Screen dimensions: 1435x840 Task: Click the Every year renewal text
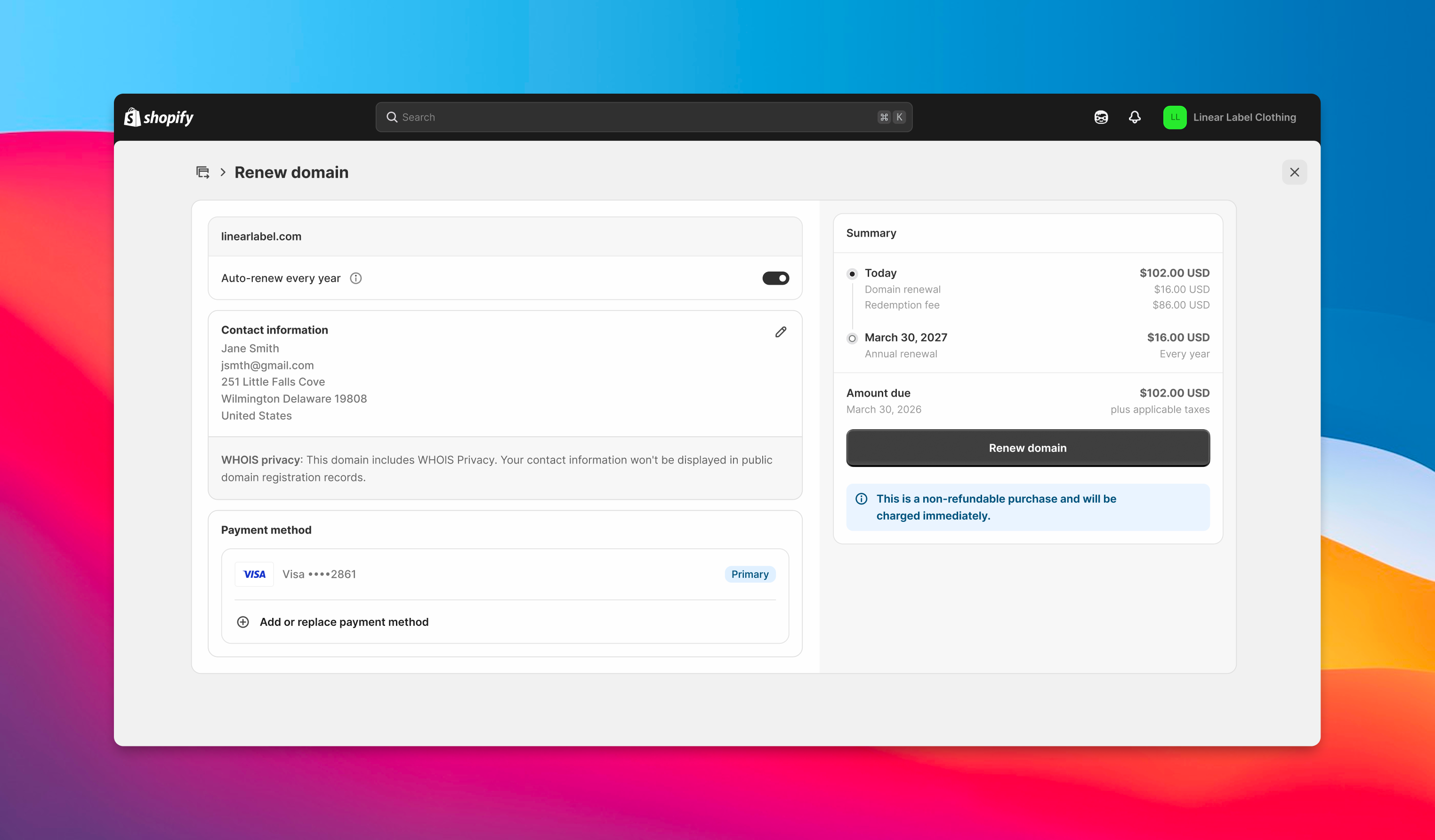(x=1185, y=354)
